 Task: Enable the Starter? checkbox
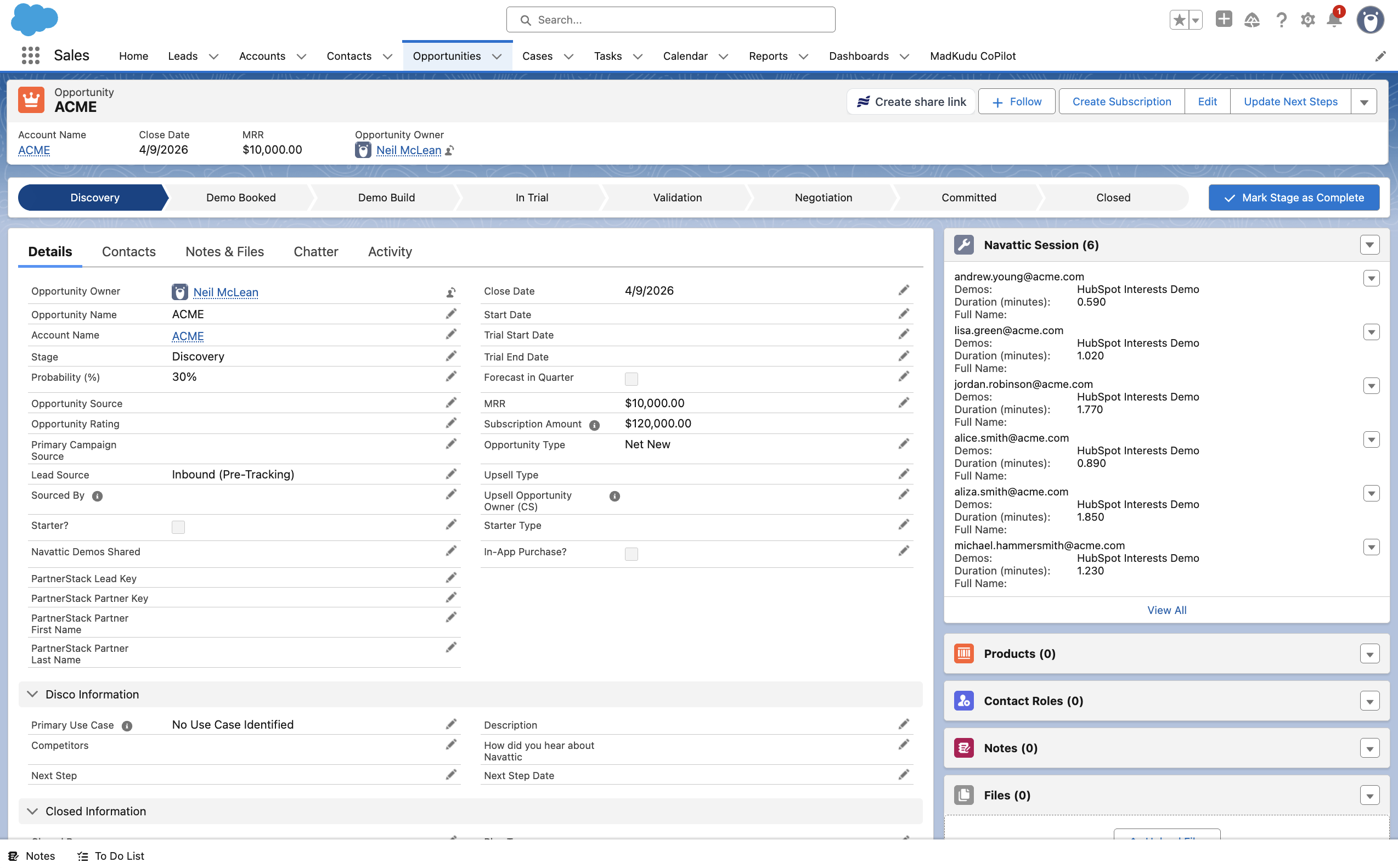point(178,526)
